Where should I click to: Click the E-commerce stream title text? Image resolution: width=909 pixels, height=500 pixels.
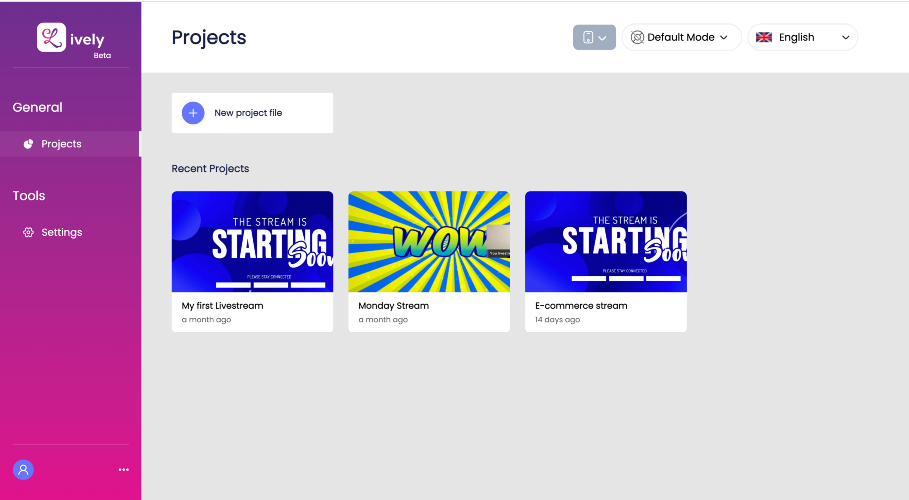(581, 306)
